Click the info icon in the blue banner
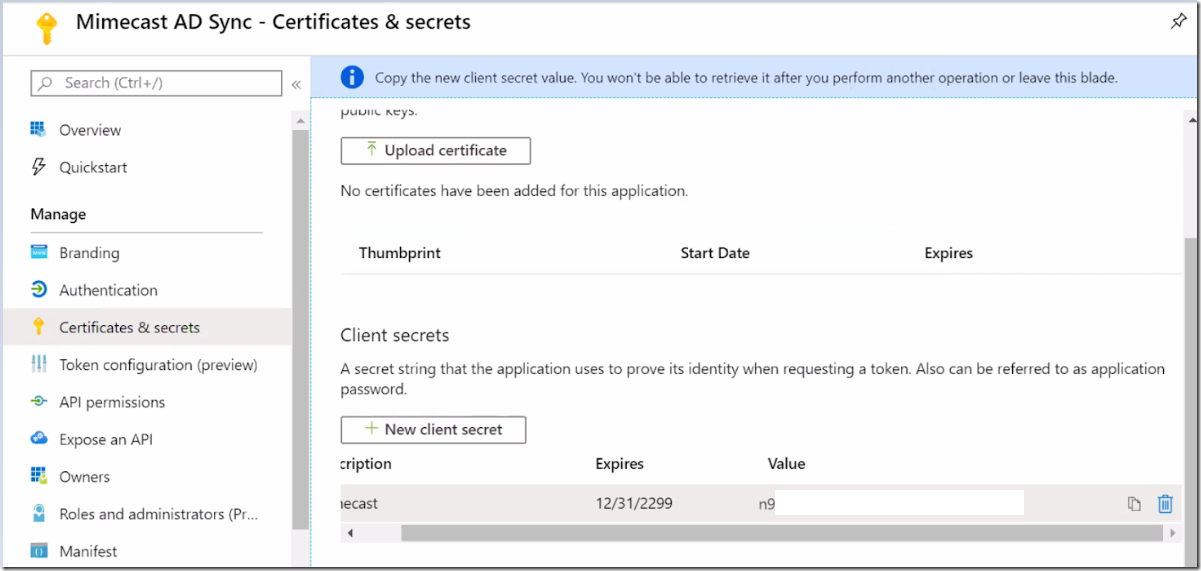 pyautogui.click(x=352, y=77)
